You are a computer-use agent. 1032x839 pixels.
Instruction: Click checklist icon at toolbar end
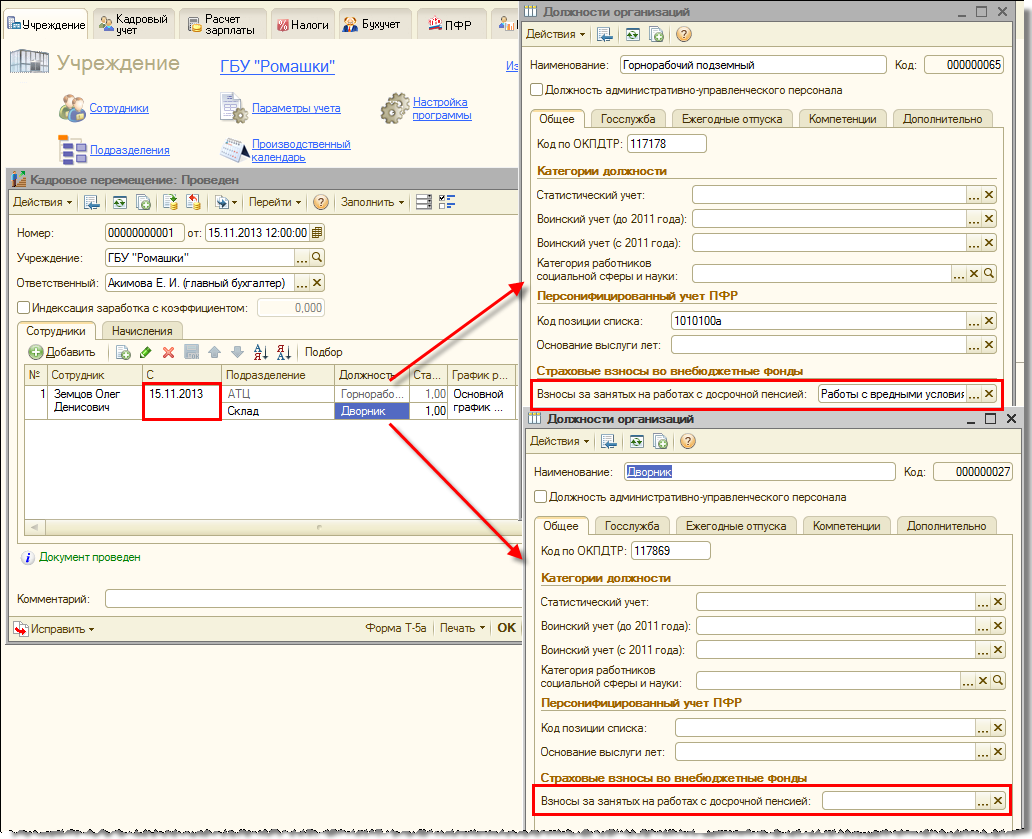coord(447,202)
